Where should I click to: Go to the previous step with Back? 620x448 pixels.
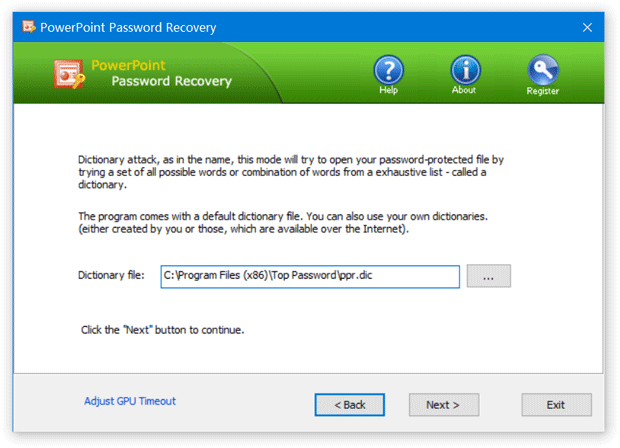(x=349, y=404)
